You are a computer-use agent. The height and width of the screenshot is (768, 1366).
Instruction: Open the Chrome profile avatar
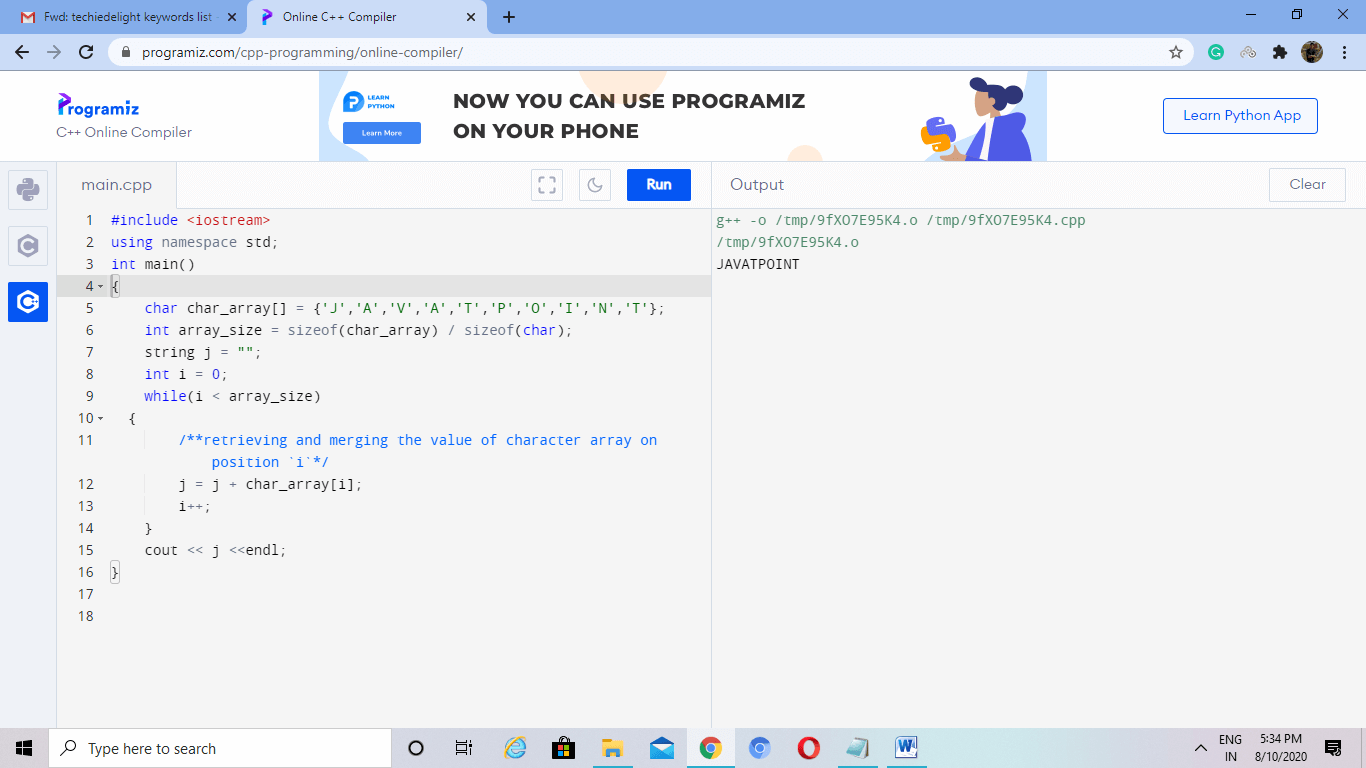coord(1312,51)
